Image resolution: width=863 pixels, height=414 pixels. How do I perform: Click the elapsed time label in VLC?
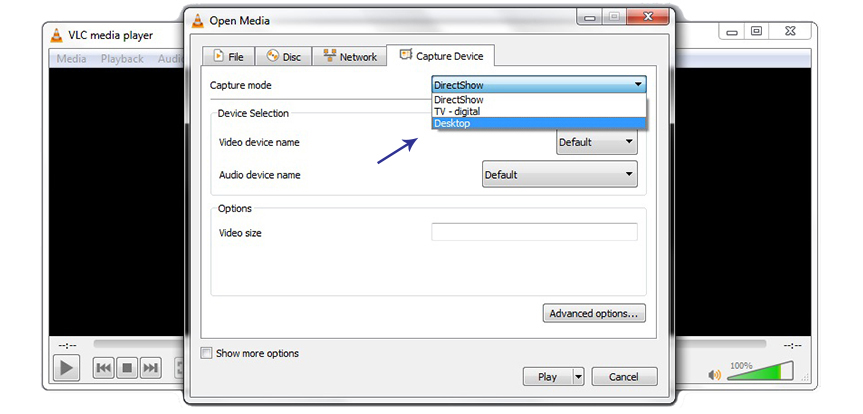[68, 345]
